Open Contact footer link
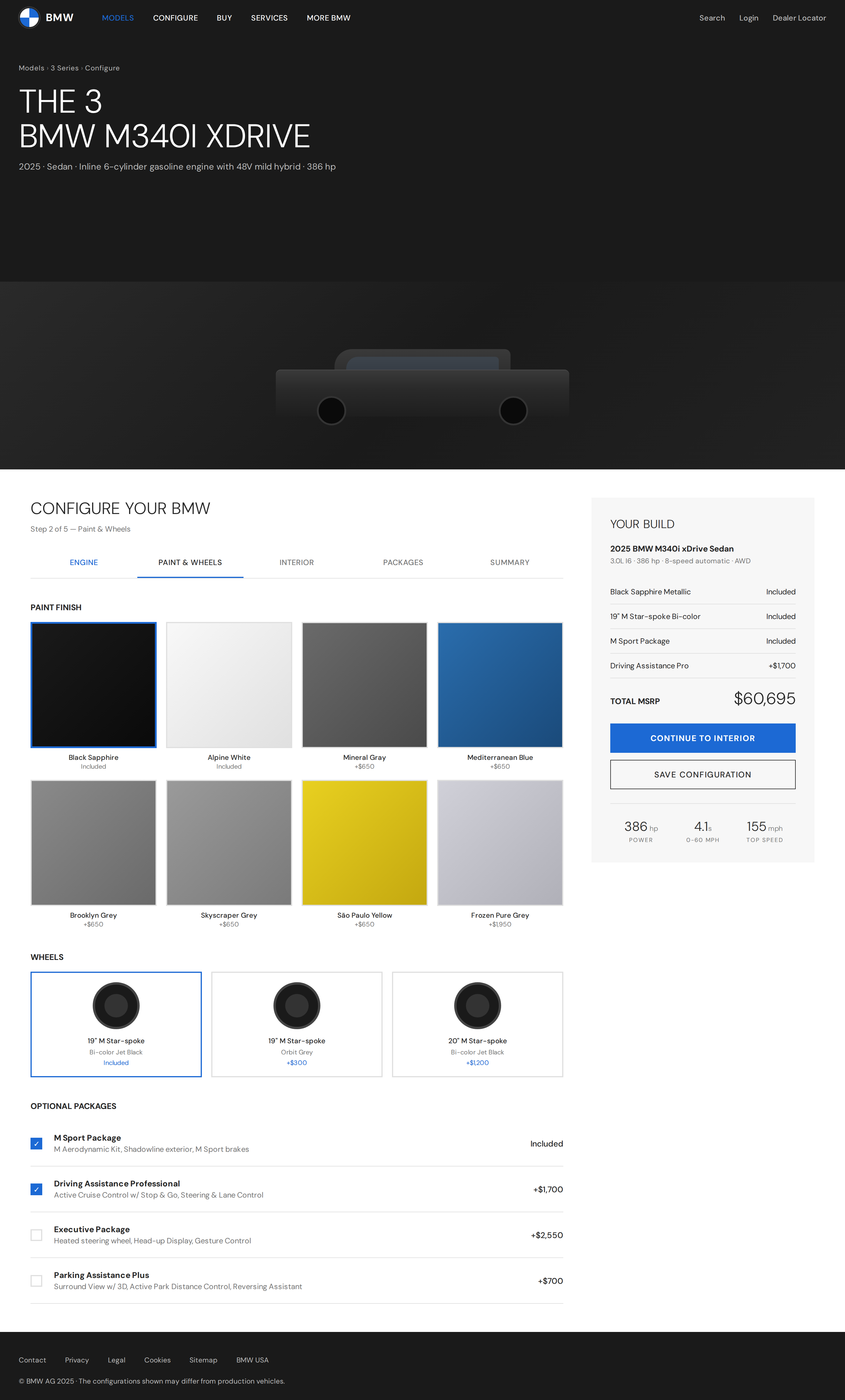The image size is (845, 1400). pos(32,1360)
